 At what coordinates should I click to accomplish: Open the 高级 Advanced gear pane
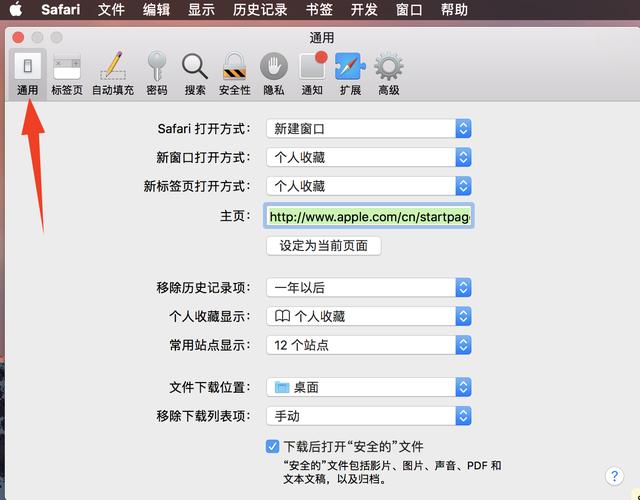click(389, 74)
